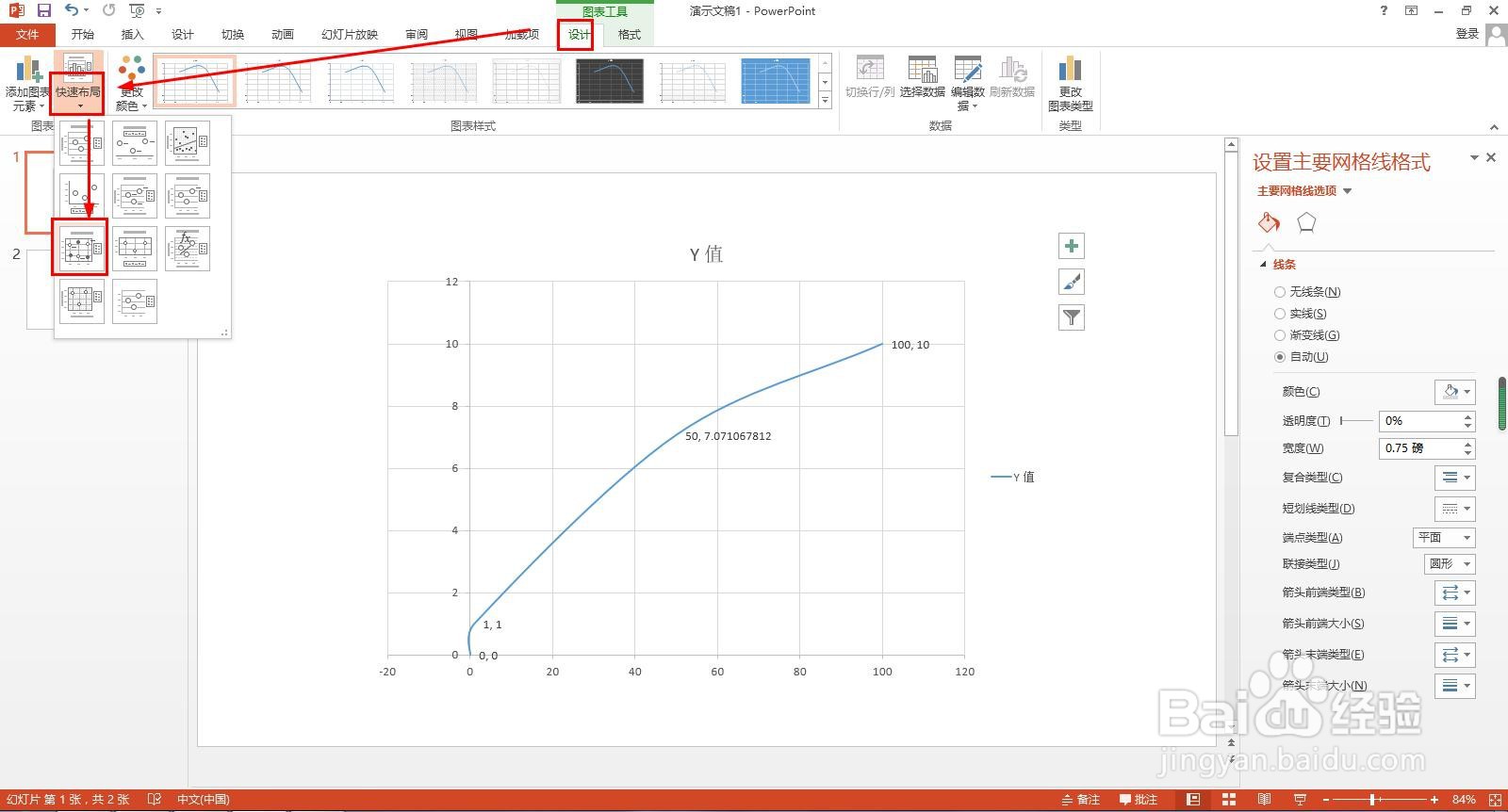
Task: Open Change Colors palette
Action: point(132,84)
